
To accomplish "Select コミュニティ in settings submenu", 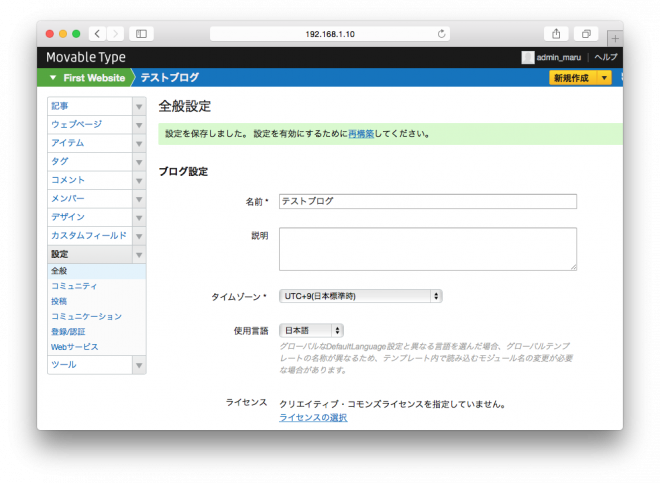I will (x=74, y=286).
